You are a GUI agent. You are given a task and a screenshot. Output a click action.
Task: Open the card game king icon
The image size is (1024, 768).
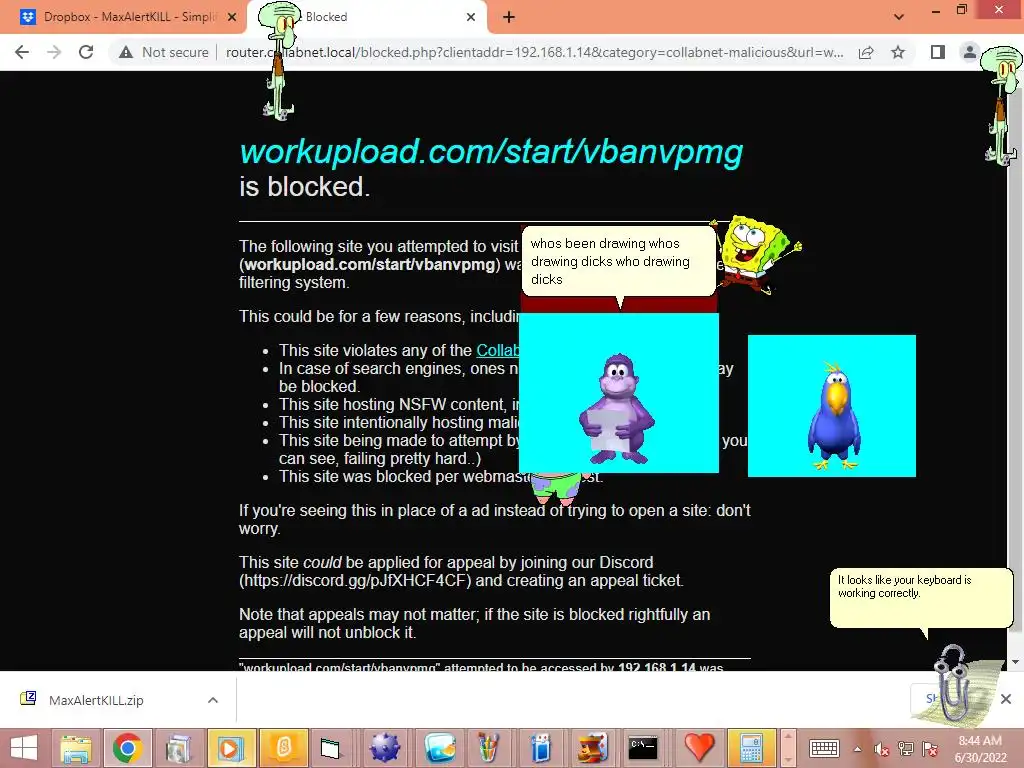coord(593,748)
